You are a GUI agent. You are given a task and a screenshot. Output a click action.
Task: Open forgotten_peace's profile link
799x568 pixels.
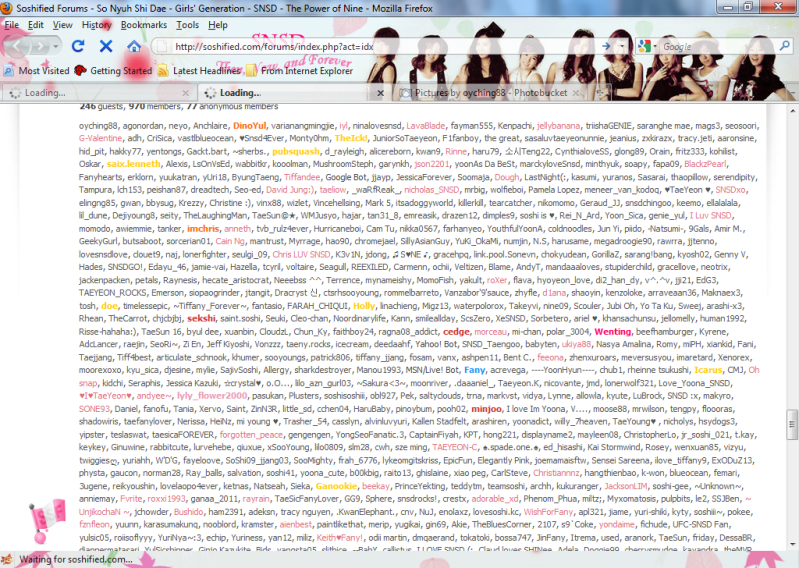[251, 435]
